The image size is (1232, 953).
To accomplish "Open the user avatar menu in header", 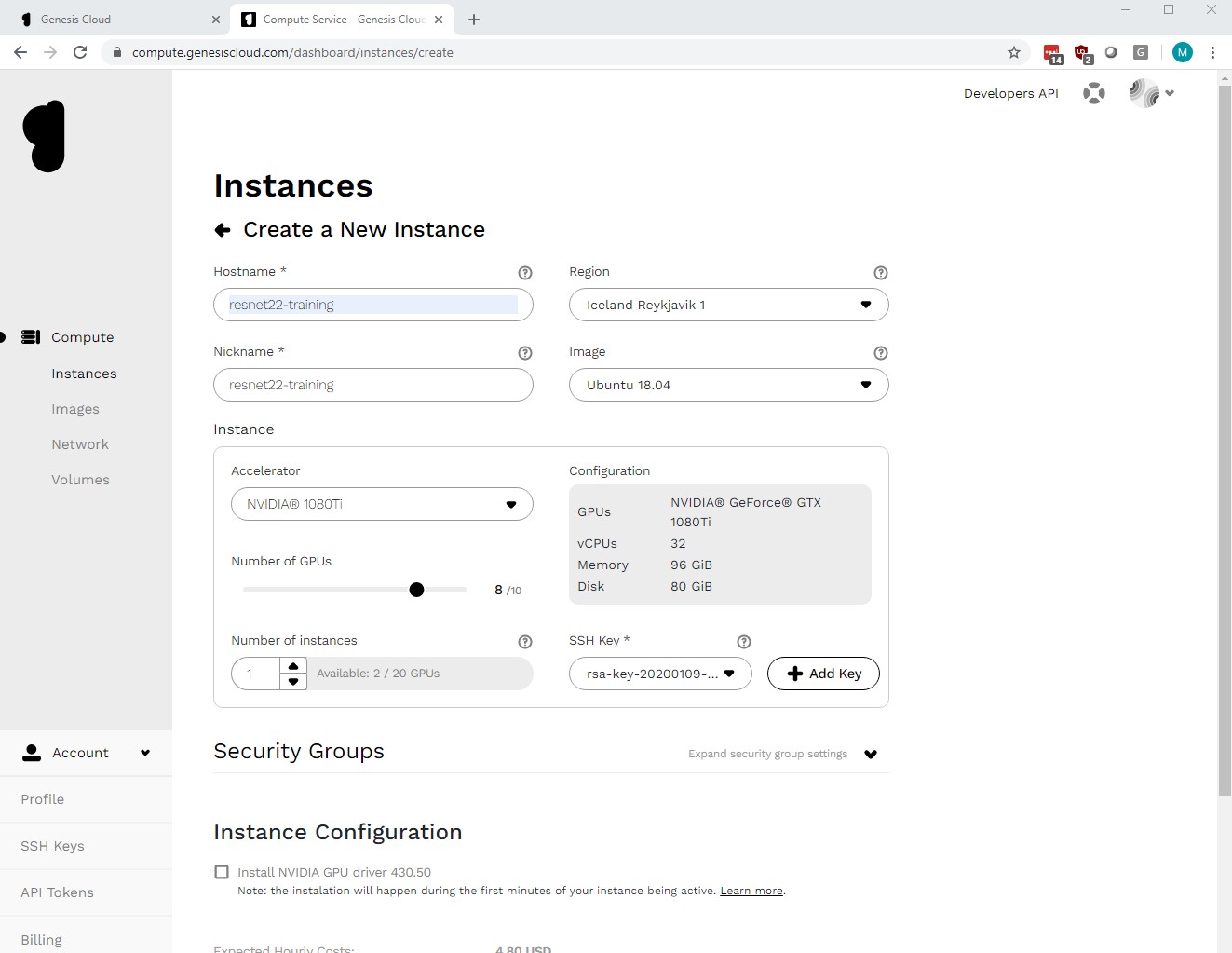I will coord(1151,93).
